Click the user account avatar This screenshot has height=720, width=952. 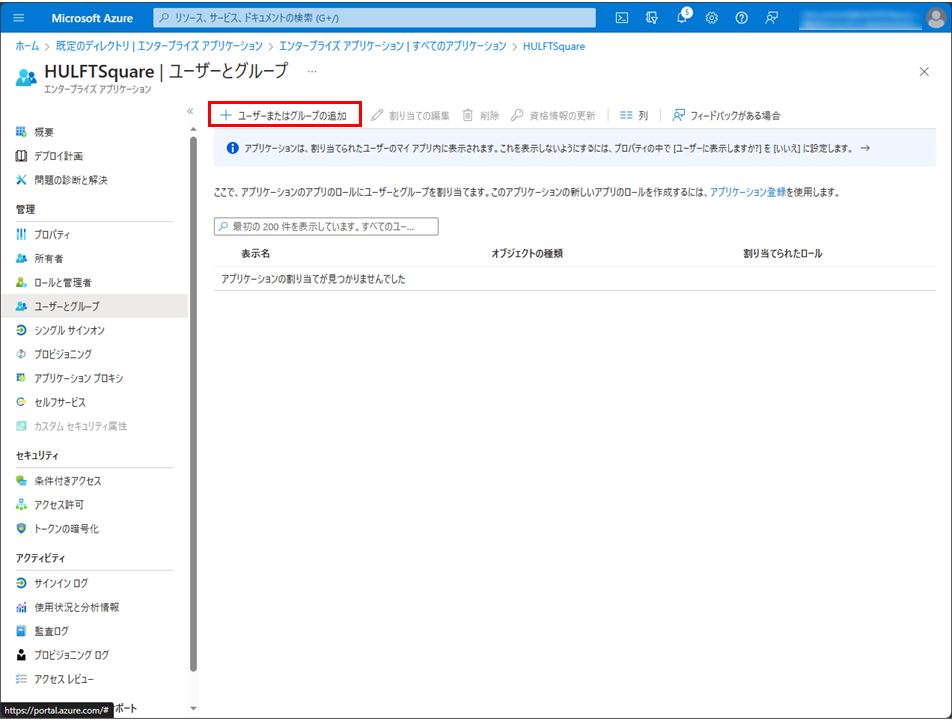point(934,18)
